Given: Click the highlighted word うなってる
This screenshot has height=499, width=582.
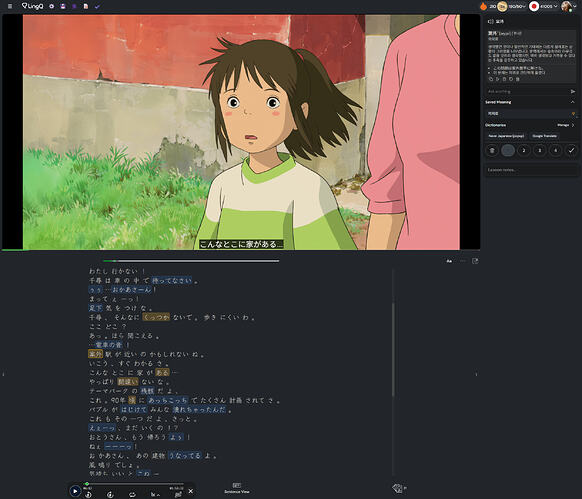Looking at the screenshot, I should 185,456.
